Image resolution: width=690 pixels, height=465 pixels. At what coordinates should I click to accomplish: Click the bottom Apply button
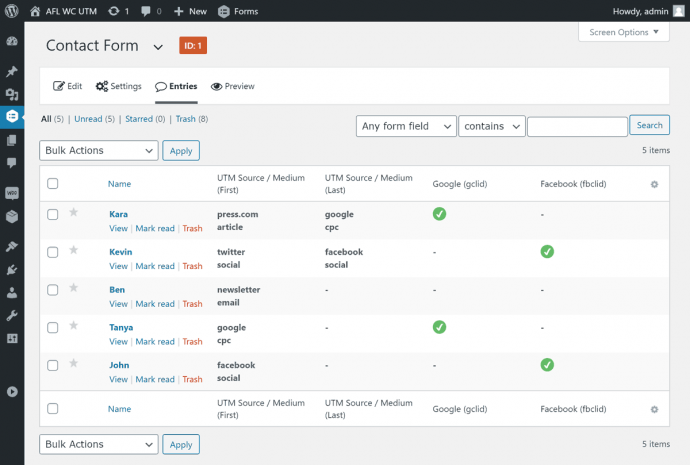pyautogui.click(x=181, y=444)
